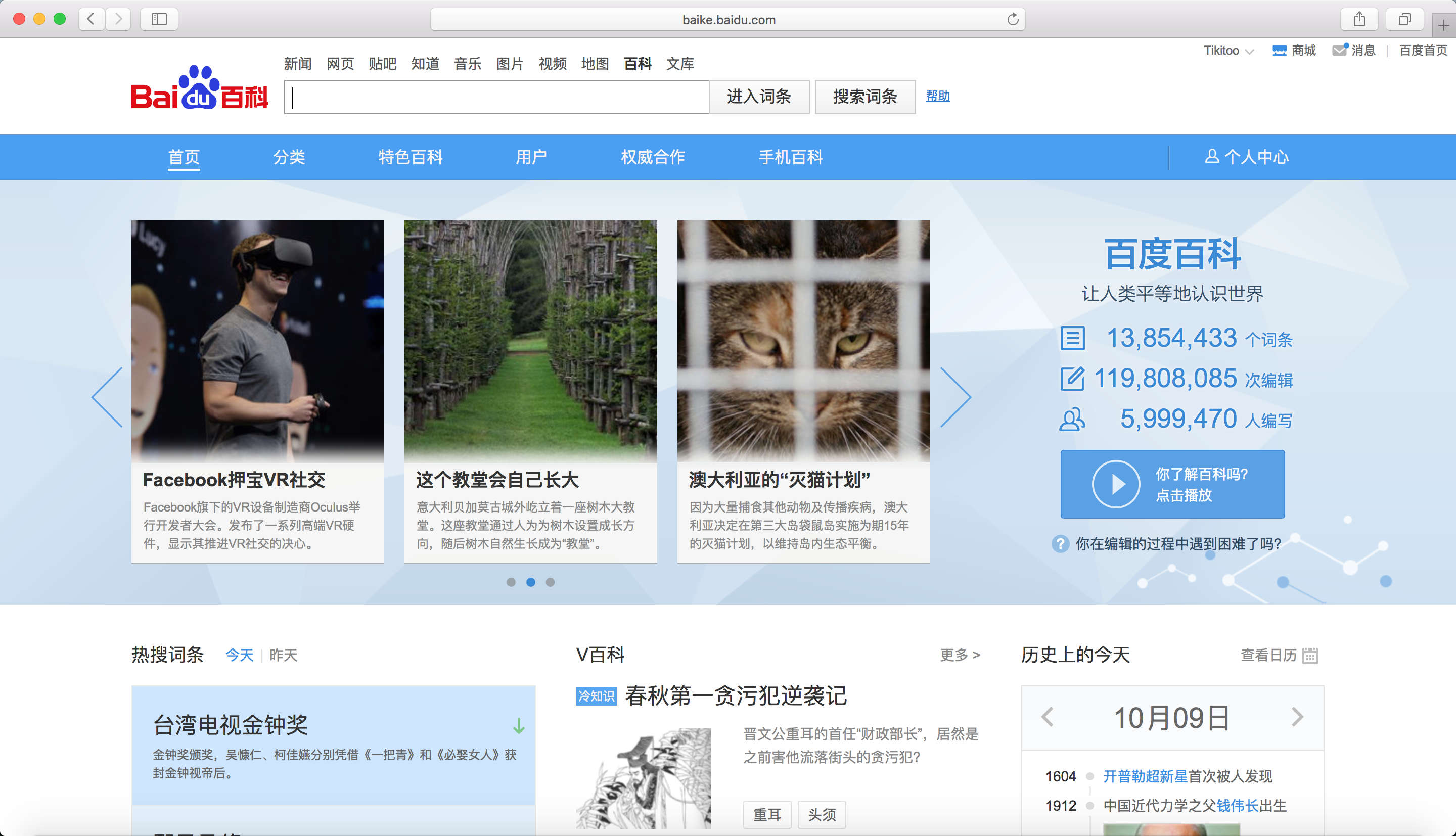Open the 开普勒超新星 link
The height and width of the screenshot is (836, 1456).
click(x=1145, y=776)
